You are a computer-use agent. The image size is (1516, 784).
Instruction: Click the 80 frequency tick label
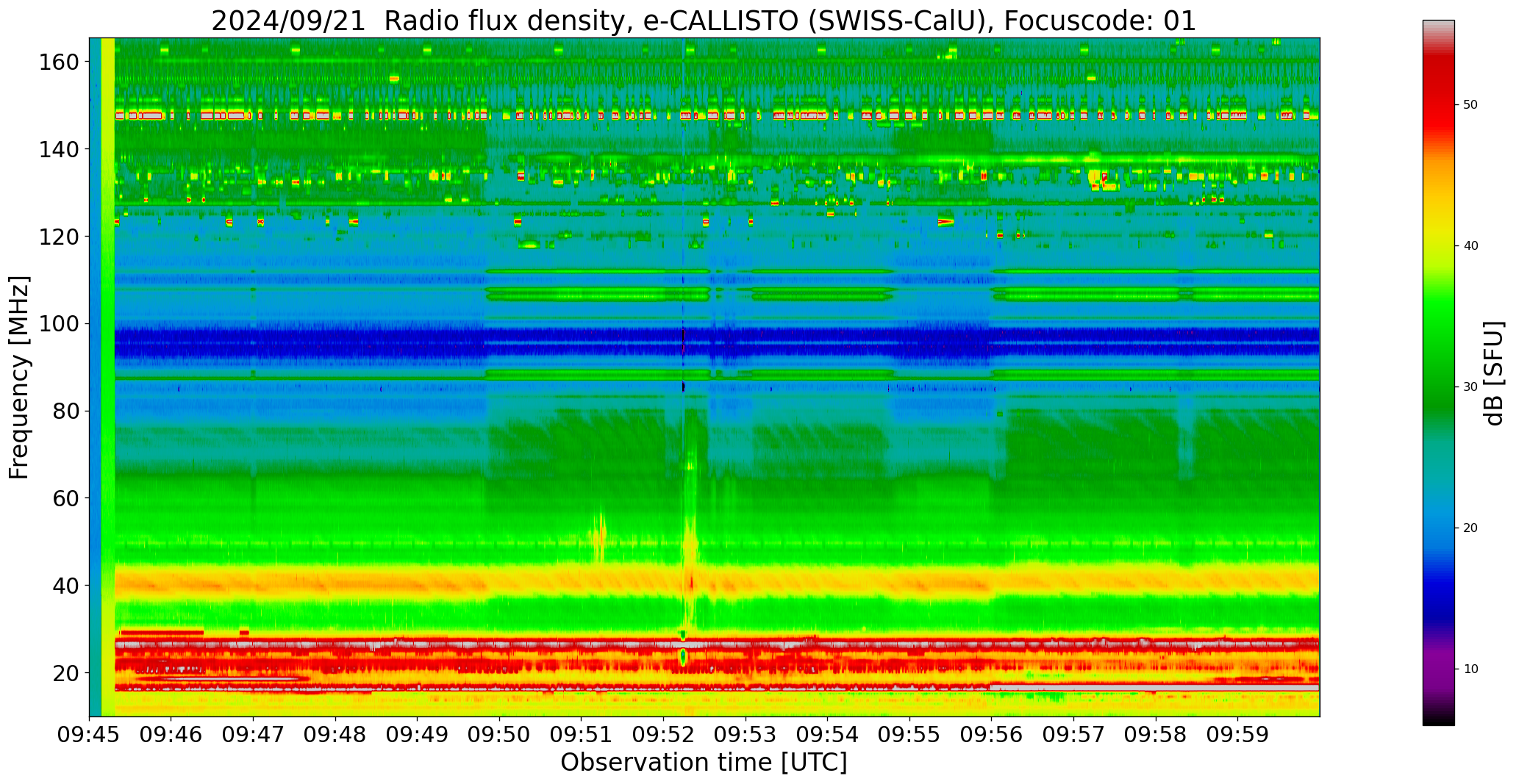(65, 411)
